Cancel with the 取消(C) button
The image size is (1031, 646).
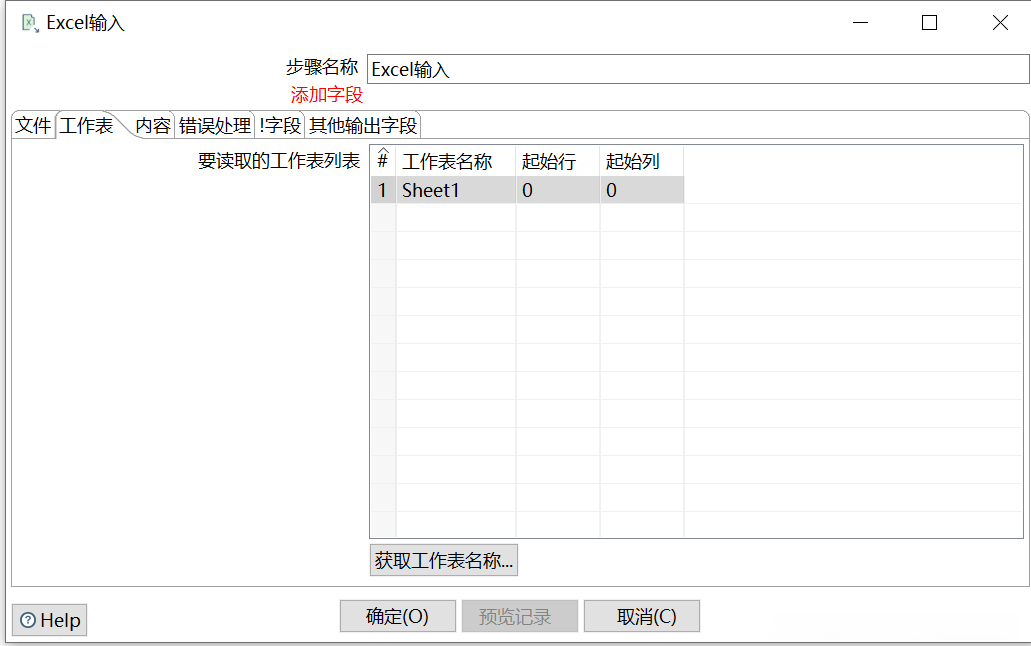click(642, 616)
